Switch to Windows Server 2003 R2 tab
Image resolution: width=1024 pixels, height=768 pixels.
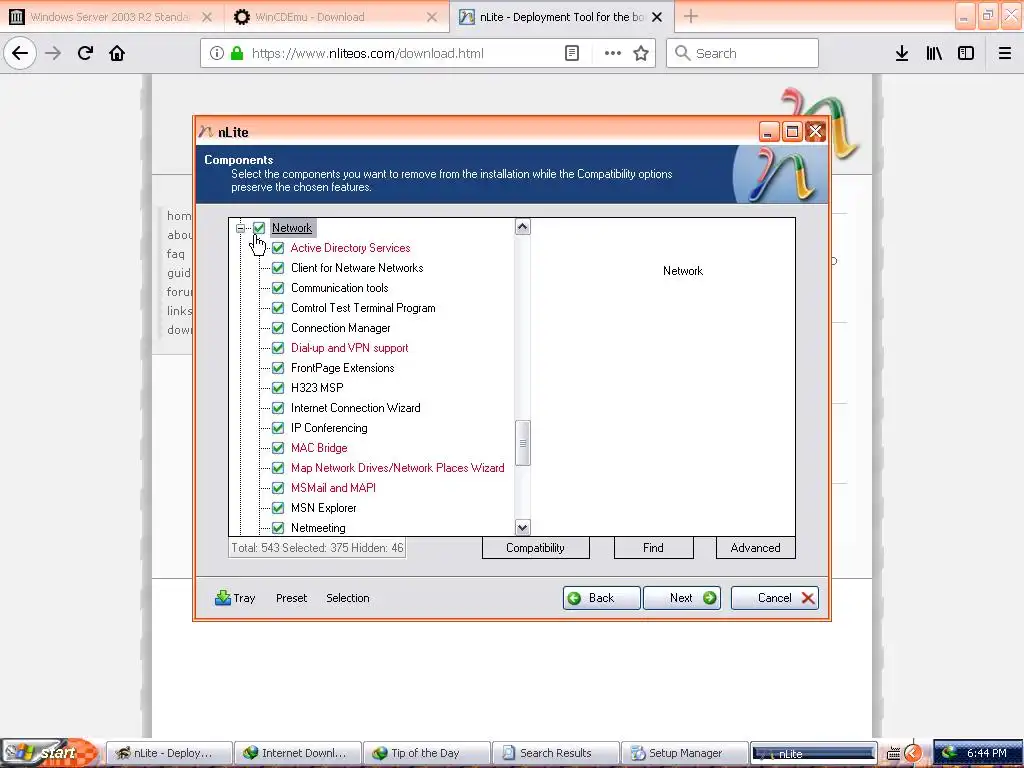[112, 17]
